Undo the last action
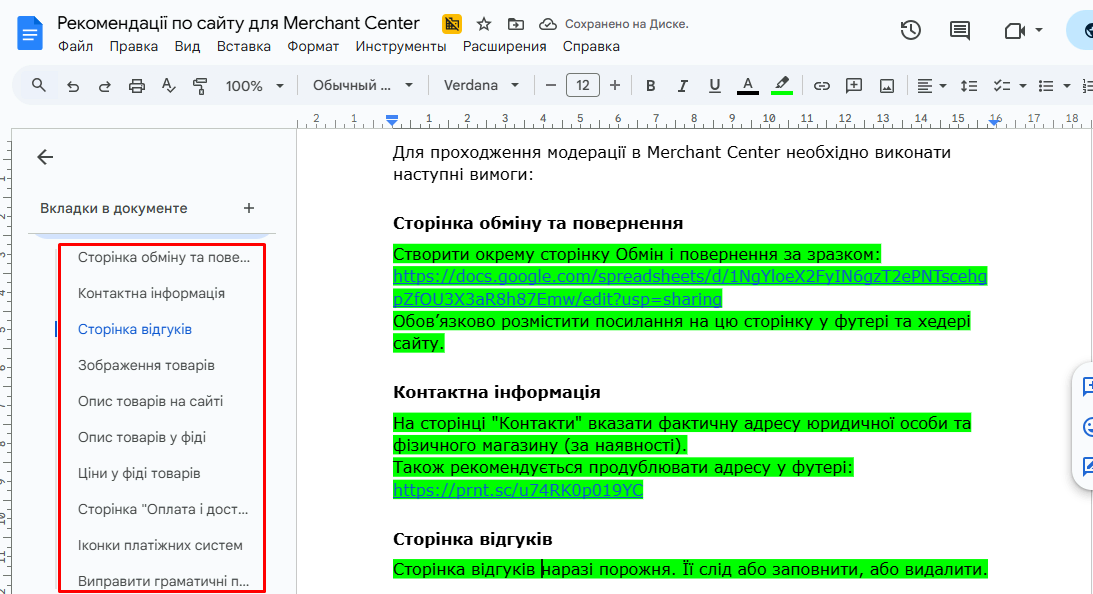1093x594 pixels. coord(72,86)
